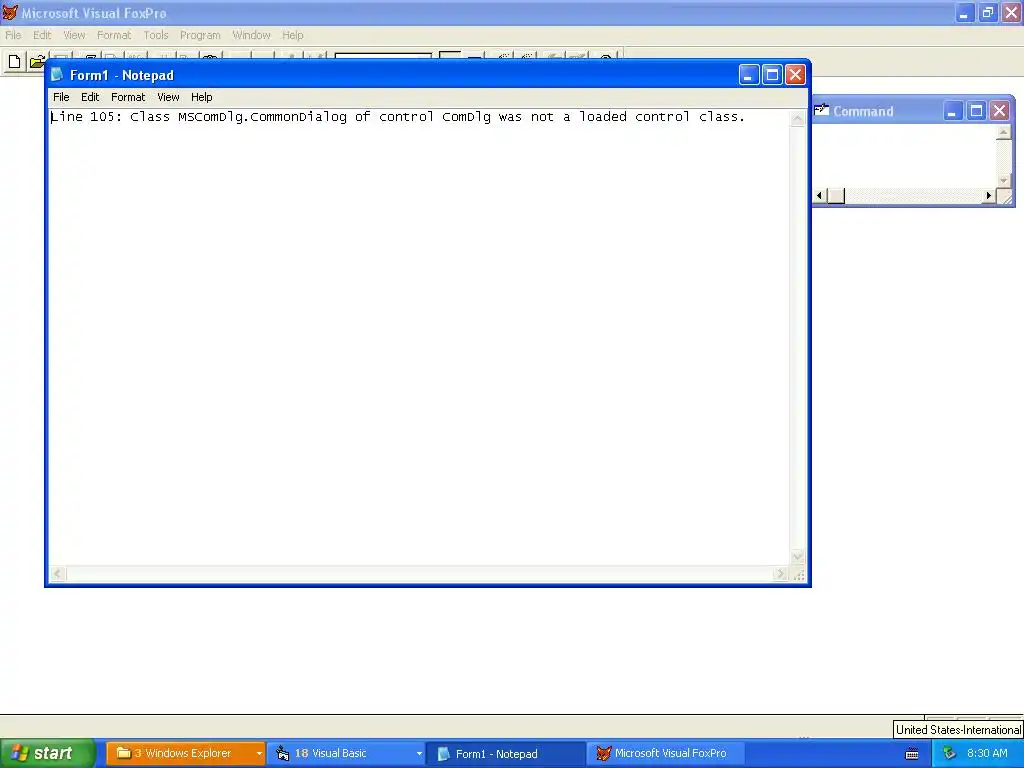Minimize the Form1 Notepad window
Screen dimensions: 1024x768
748,75
